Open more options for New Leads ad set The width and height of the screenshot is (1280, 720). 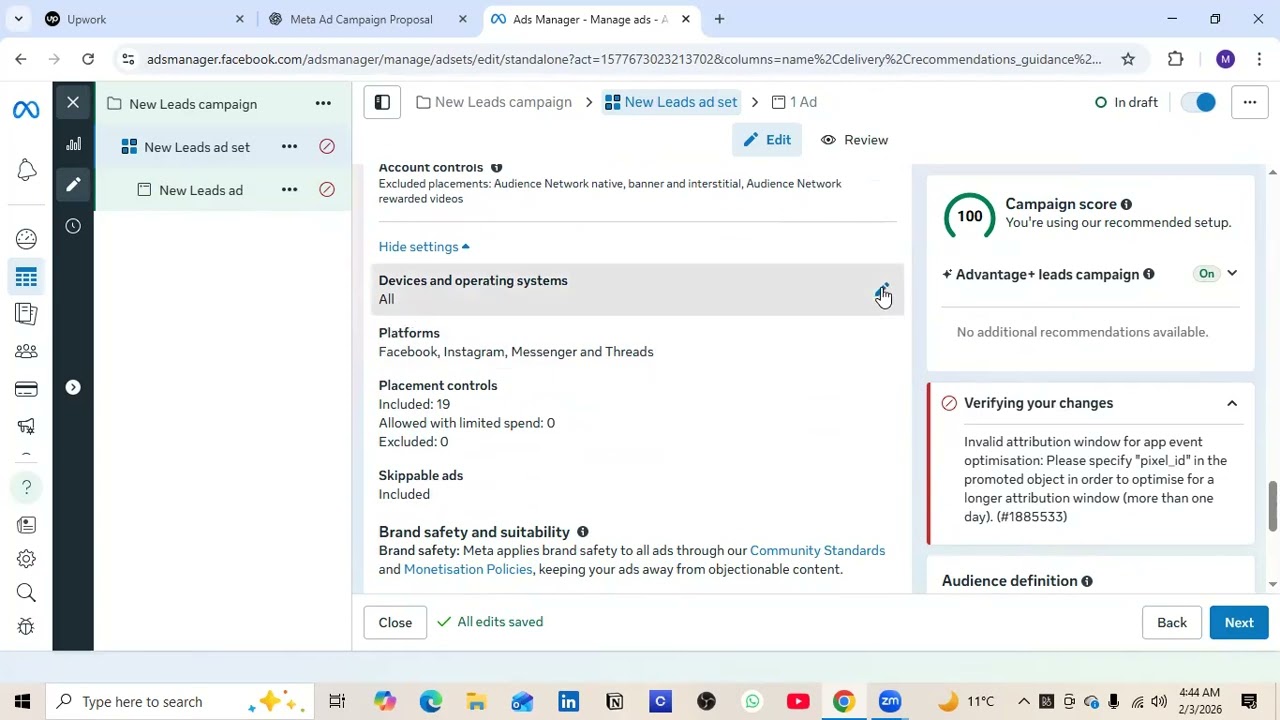click(x=289, y=146)
